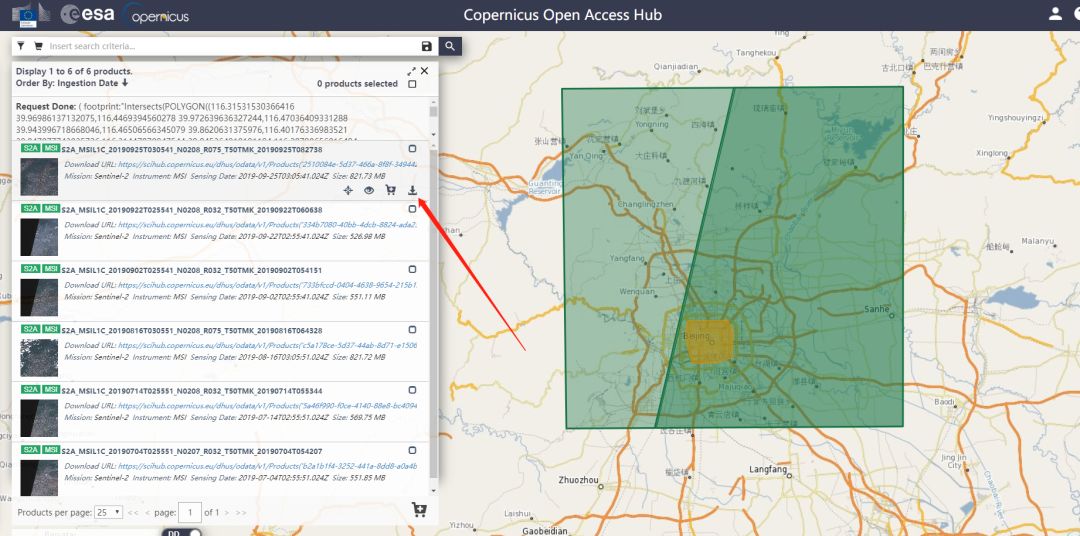Viewport: 1080px width, 536px height.
Task: Toggle the DD coordinate switch
Action: 183,532
